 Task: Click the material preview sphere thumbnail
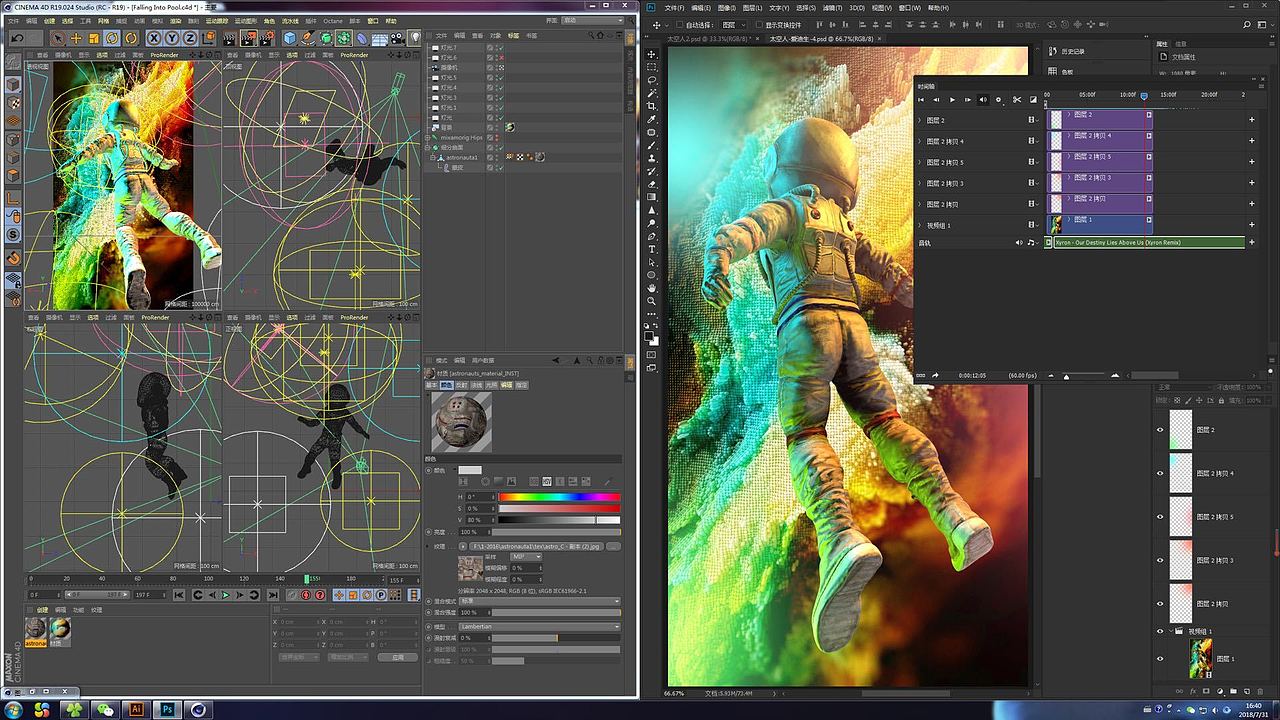click(x=461, y=421)
